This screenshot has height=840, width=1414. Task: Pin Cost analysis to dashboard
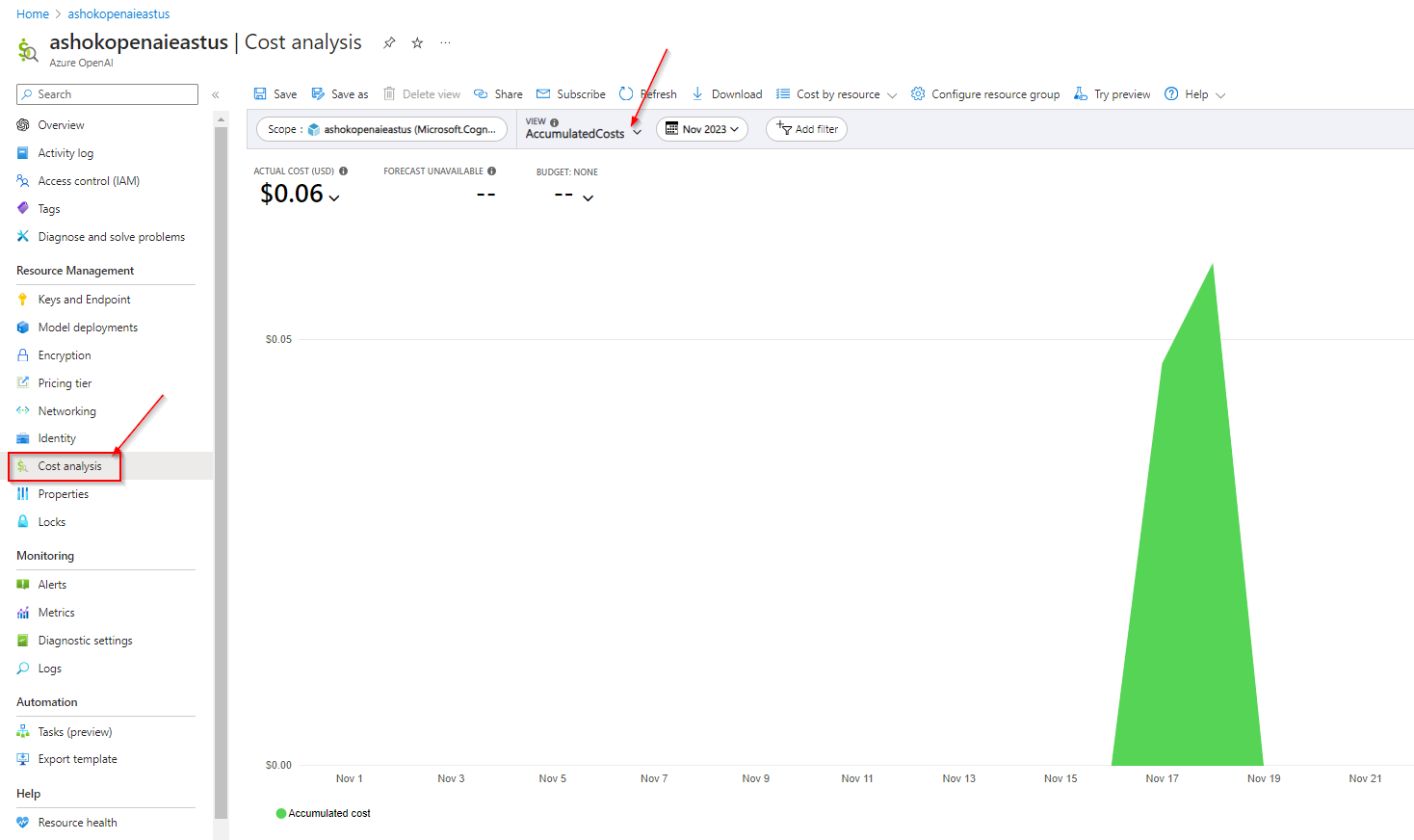point(388,42)
